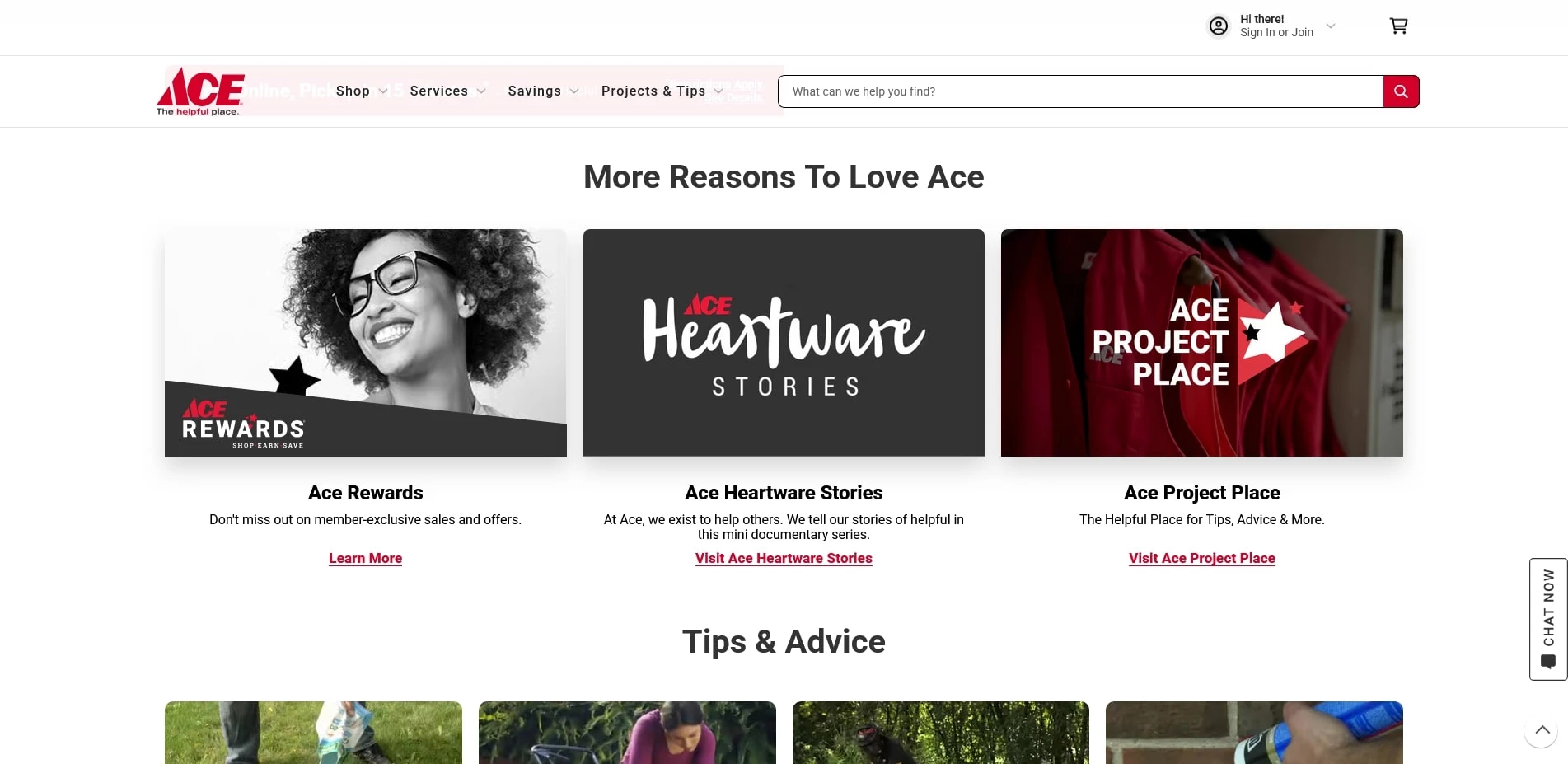Click the red search button in the header

point(1400,91)
